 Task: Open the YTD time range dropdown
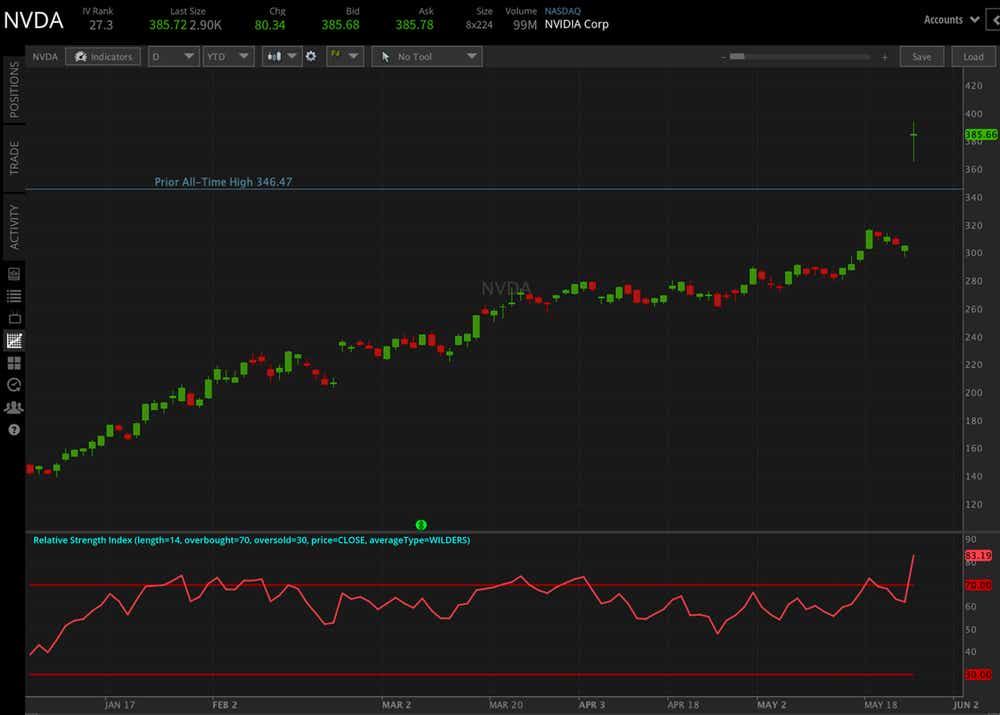click(x=228, y=56)
